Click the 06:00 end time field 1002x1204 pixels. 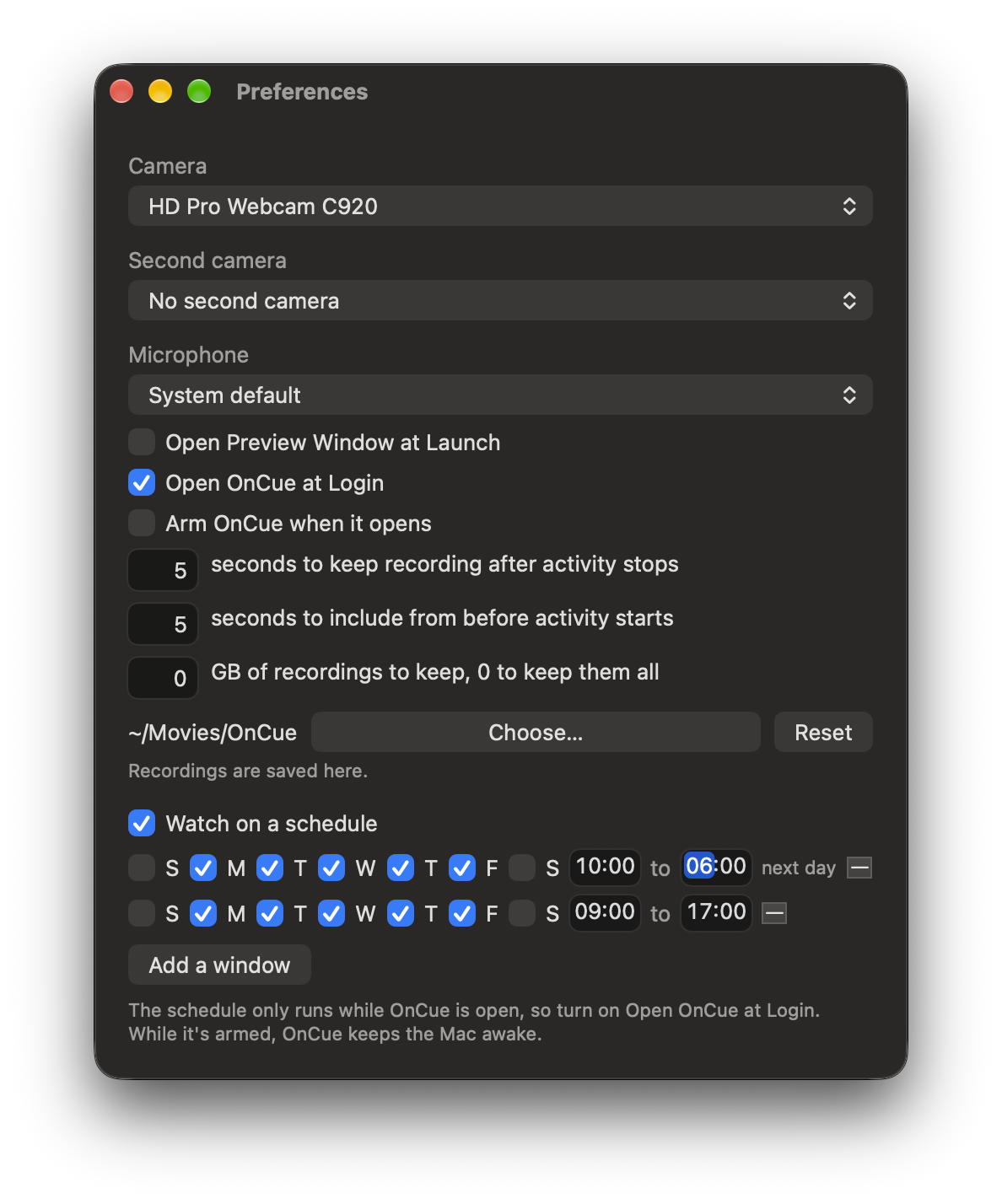pyautogui.click(x=716, y=867)
